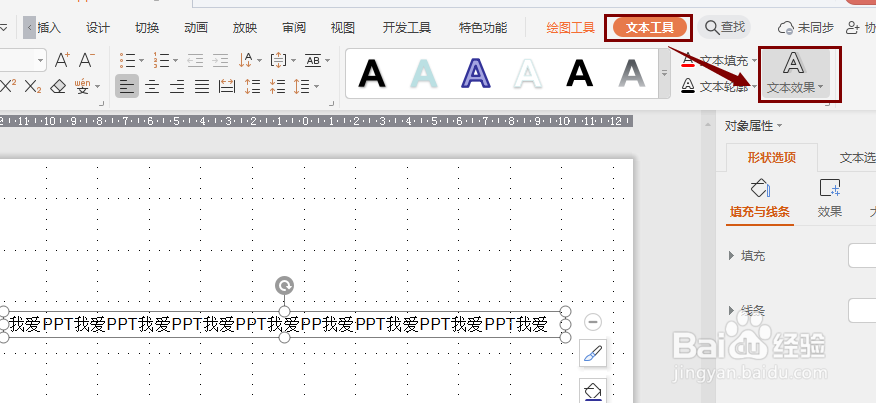Toggle center alignment
The height and width of the screenshot is (403, 876).
click(x=152, y=87)
